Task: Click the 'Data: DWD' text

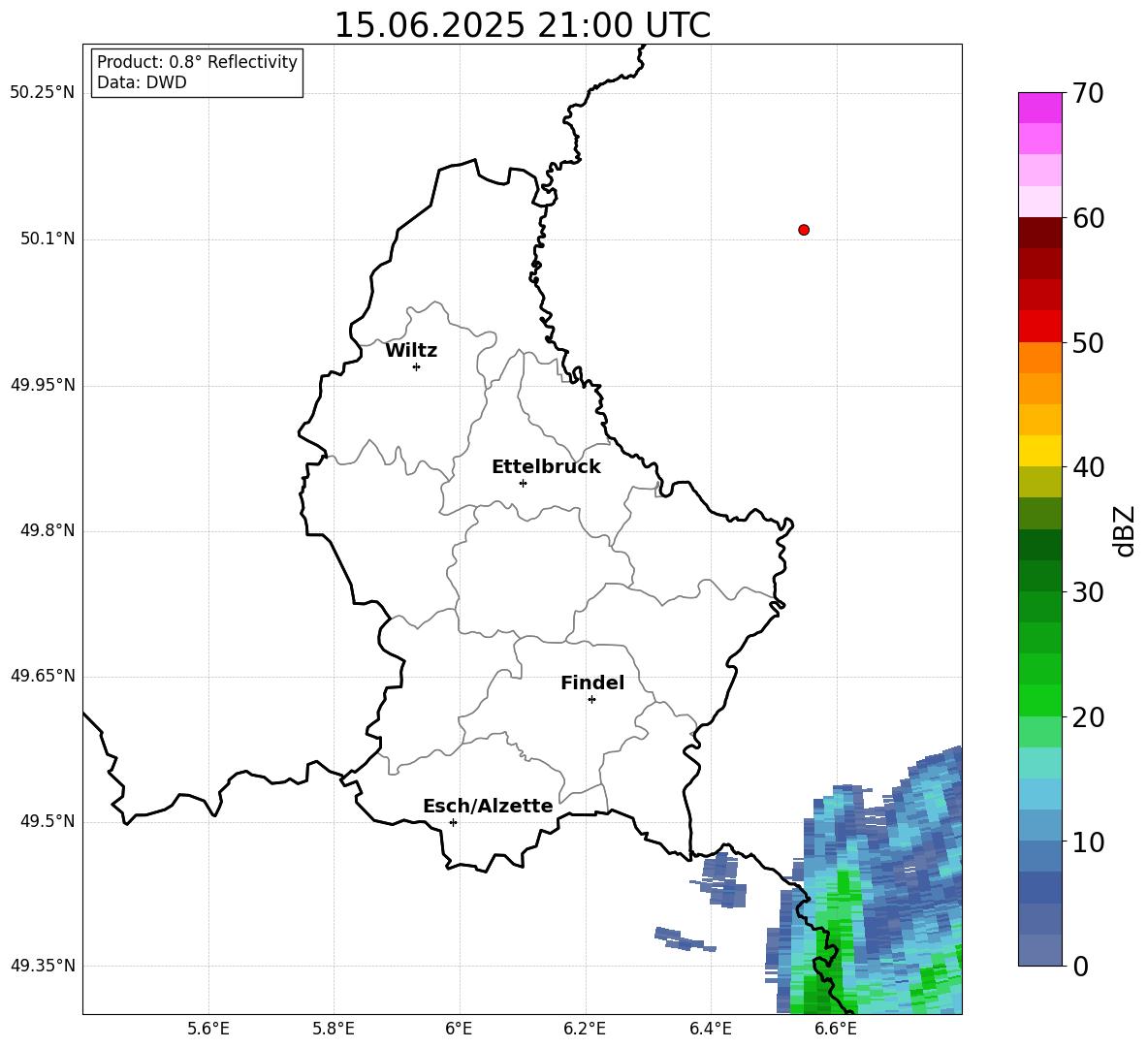Action: [x=142, y=82]
